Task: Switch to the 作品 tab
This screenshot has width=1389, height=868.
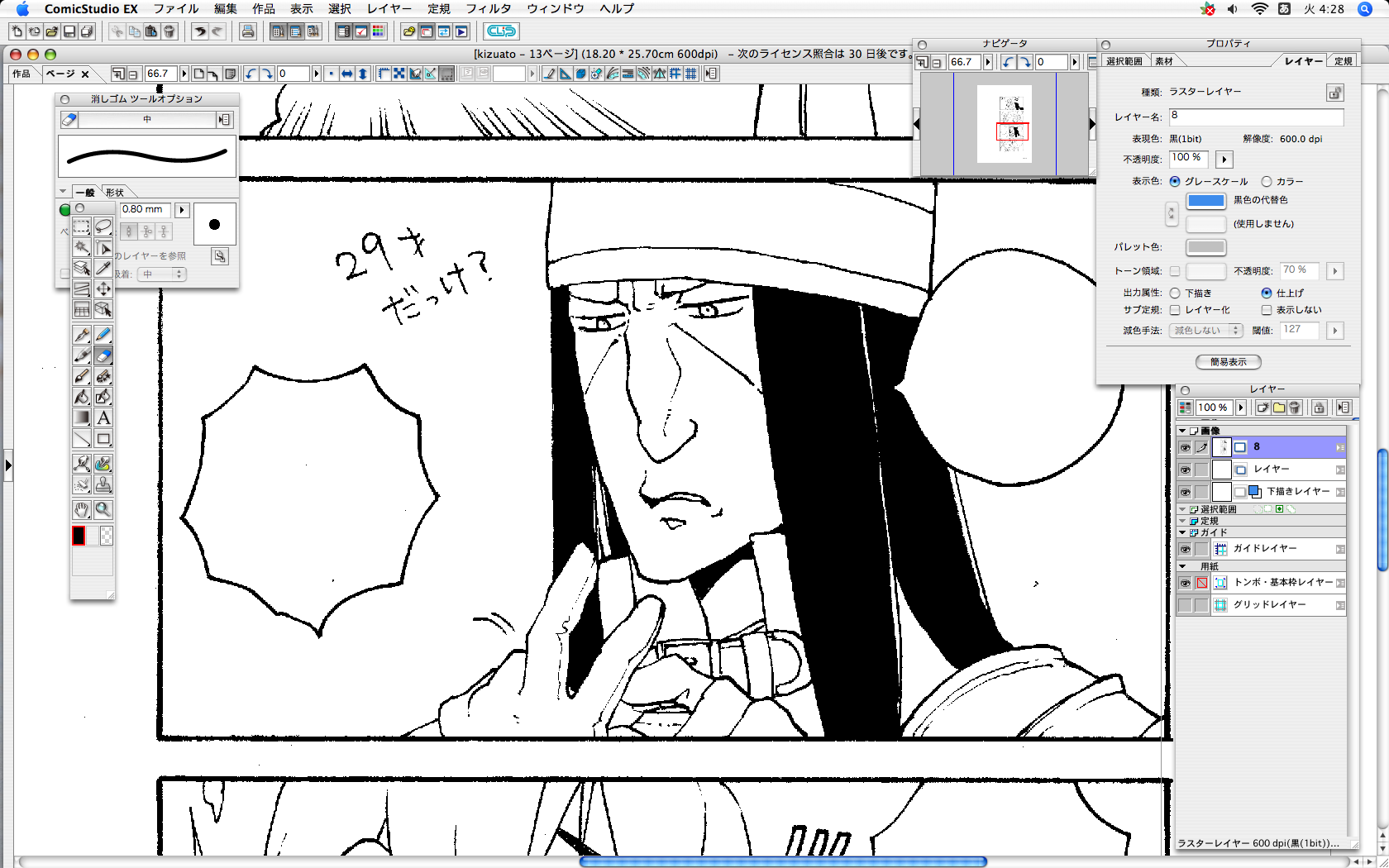Action: pyautogui.click(x=21, y=74)
